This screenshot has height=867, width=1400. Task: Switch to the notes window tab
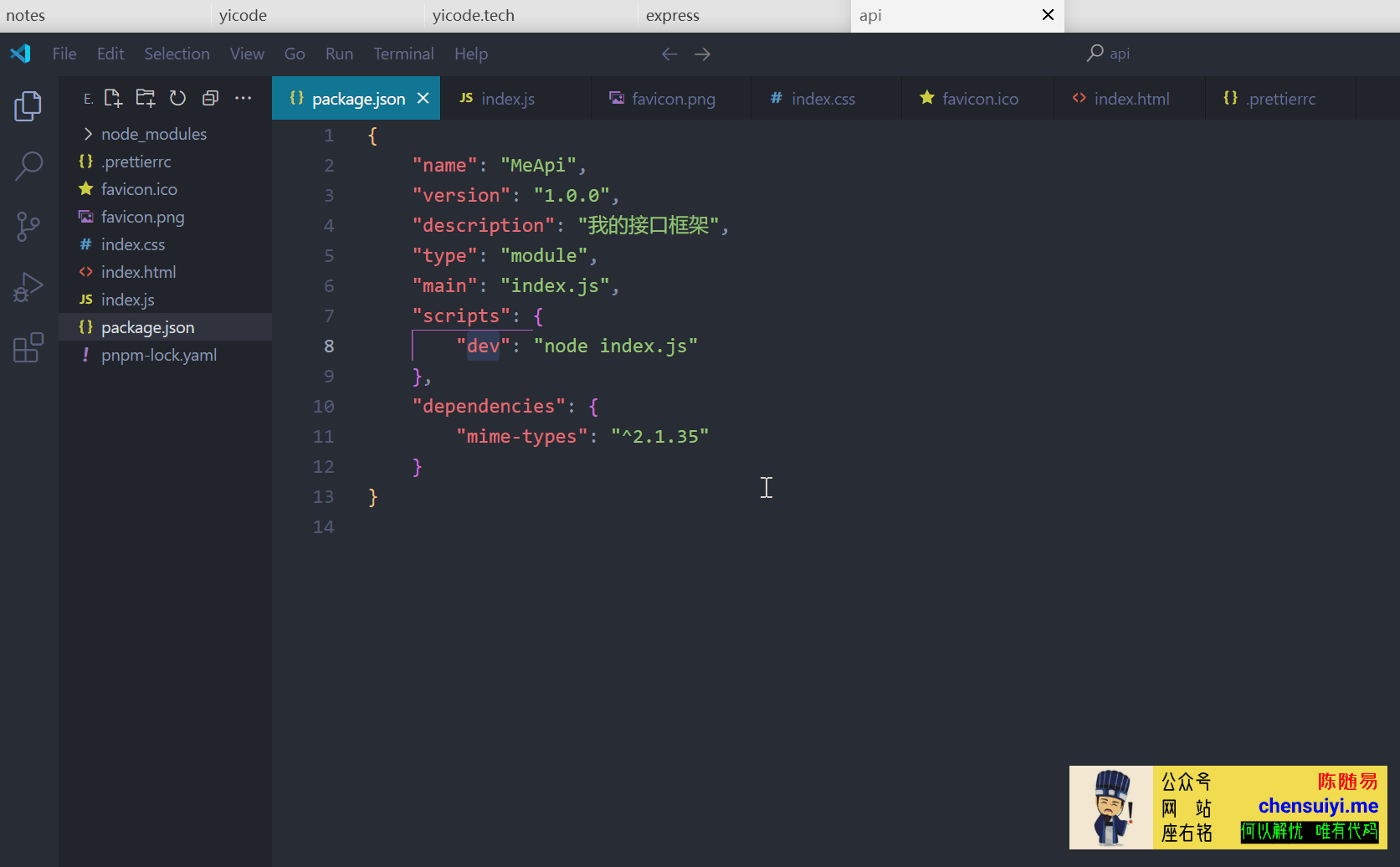click(x=105, y=15)
